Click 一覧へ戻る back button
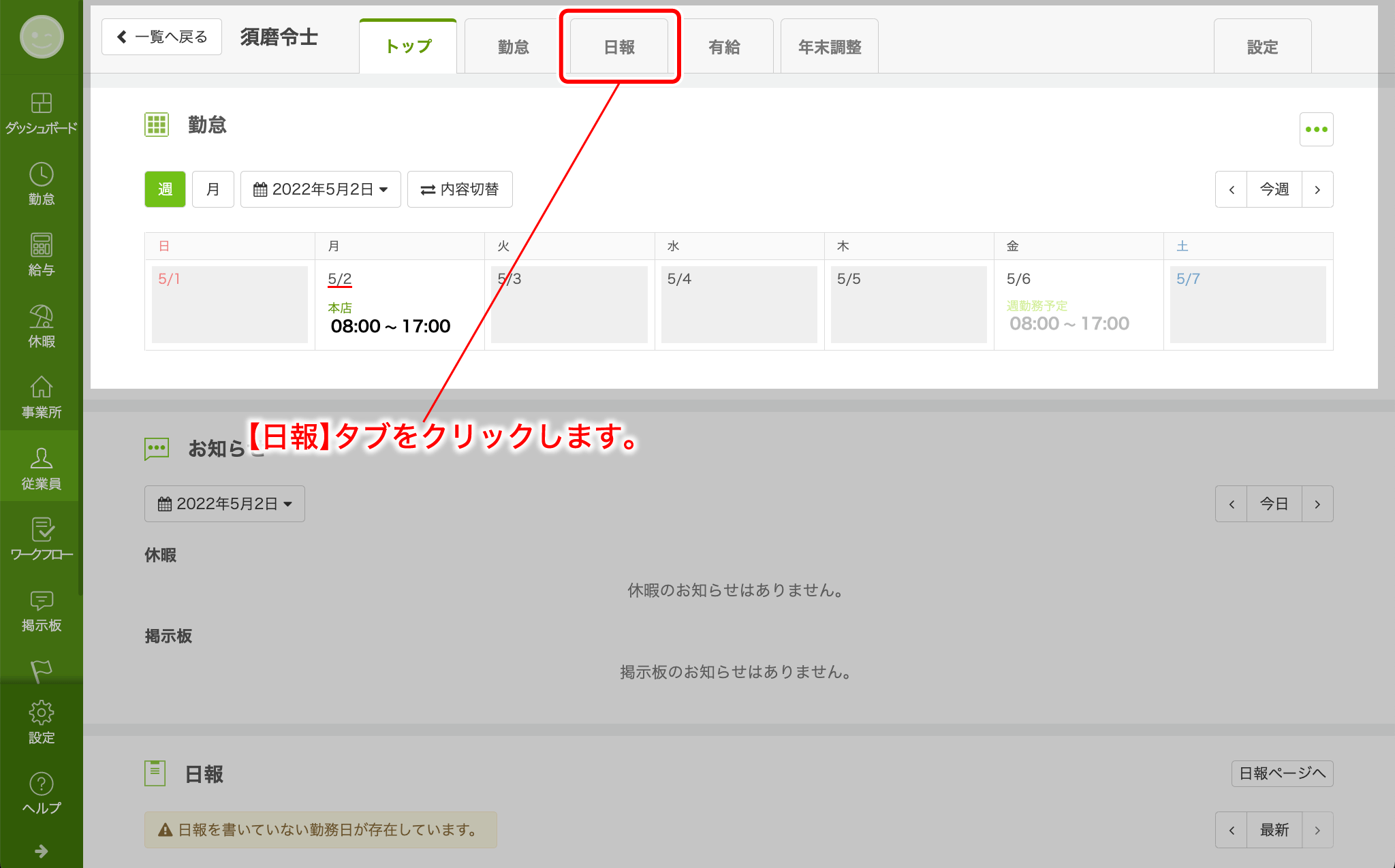Screen dimensions: 1395x868 (161, 37)
